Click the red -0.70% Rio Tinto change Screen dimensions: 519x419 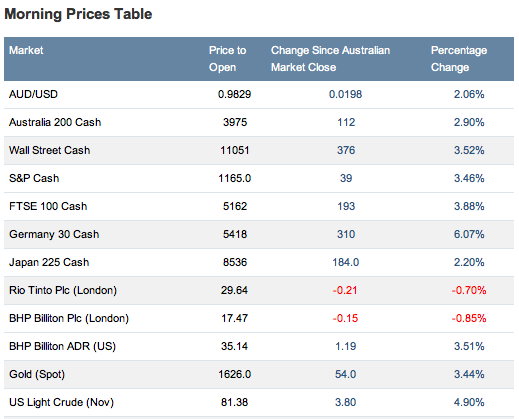(469, 290)
